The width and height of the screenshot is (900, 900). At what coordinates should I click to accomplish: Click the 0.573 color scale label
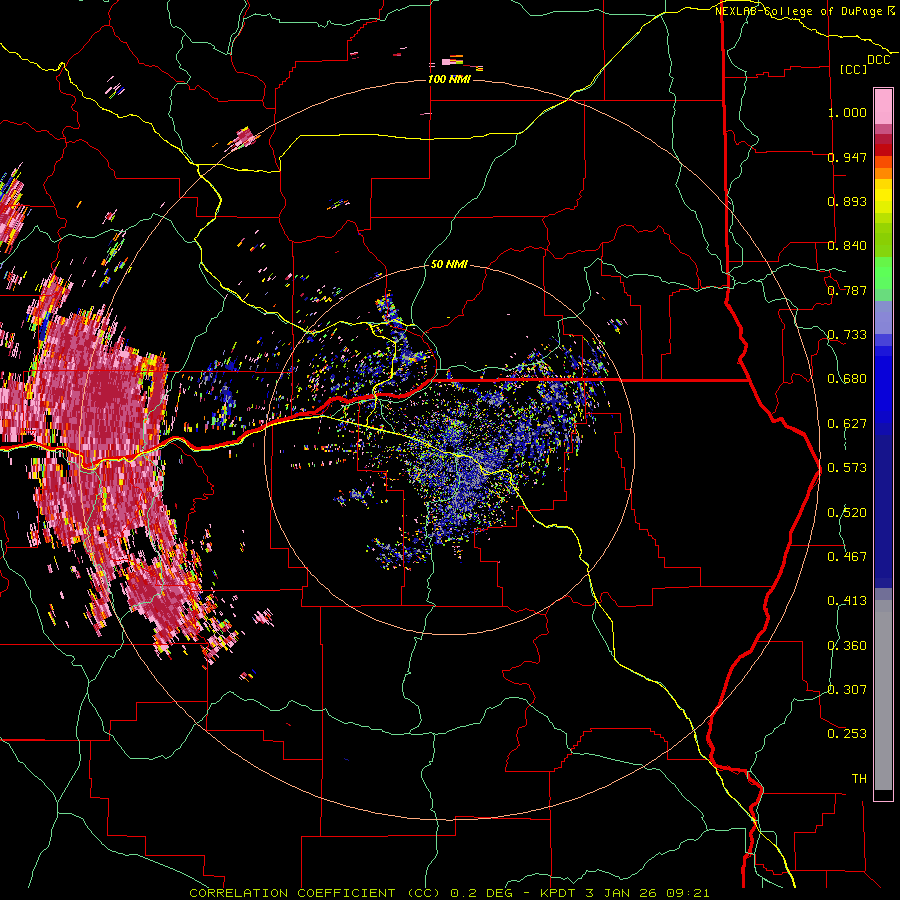(x=847, y=468)
